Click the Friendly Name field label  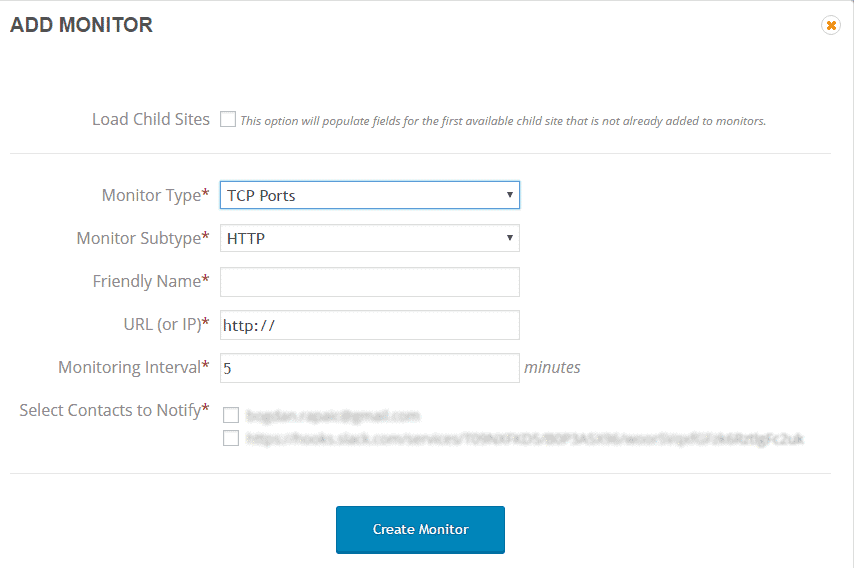pos(151,281)
